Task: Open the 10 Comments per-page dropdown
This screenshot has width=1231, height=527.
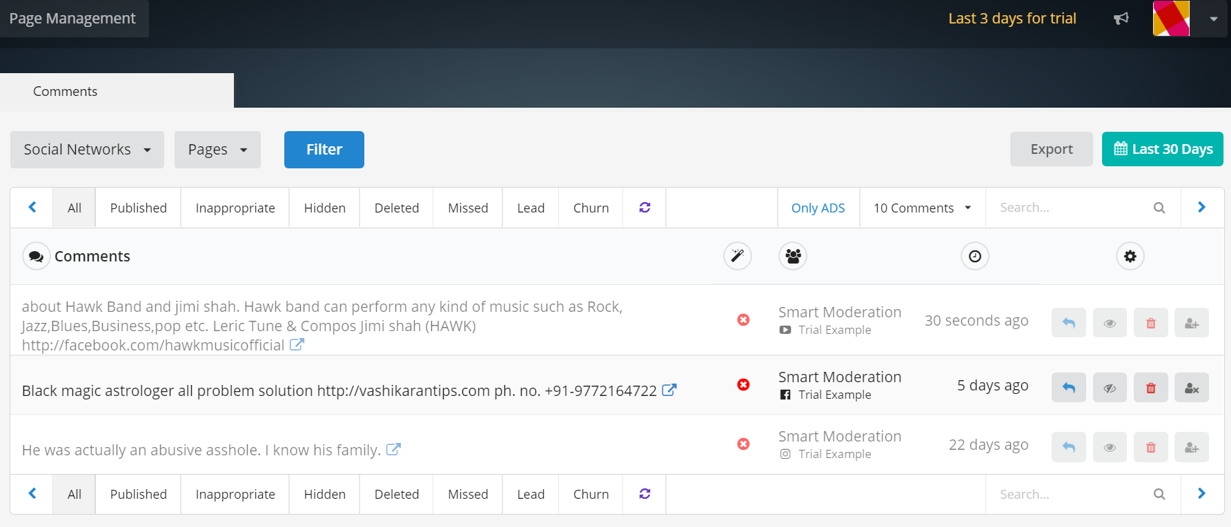Action: point(921,208)
